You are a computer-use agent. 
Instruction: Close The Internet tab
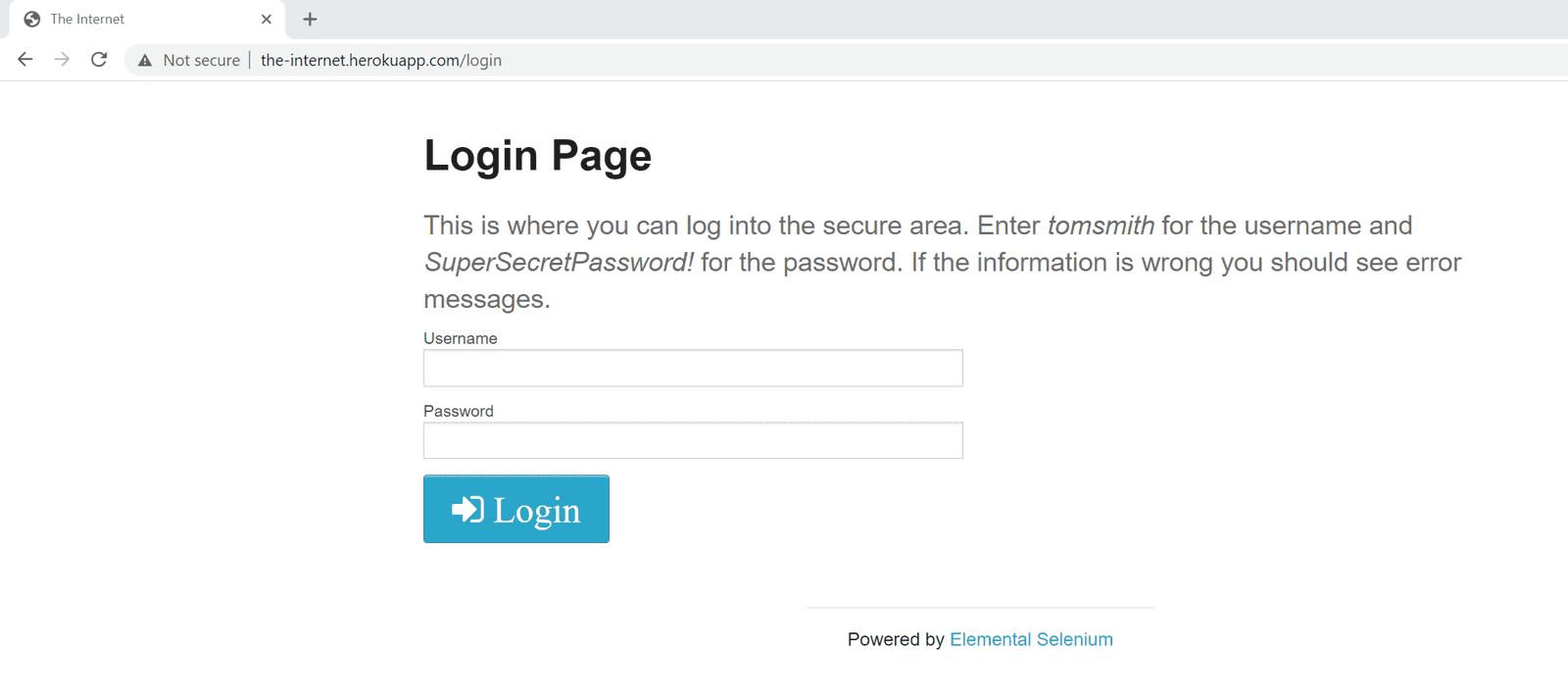pyautogui.click(x=266, y=19)
